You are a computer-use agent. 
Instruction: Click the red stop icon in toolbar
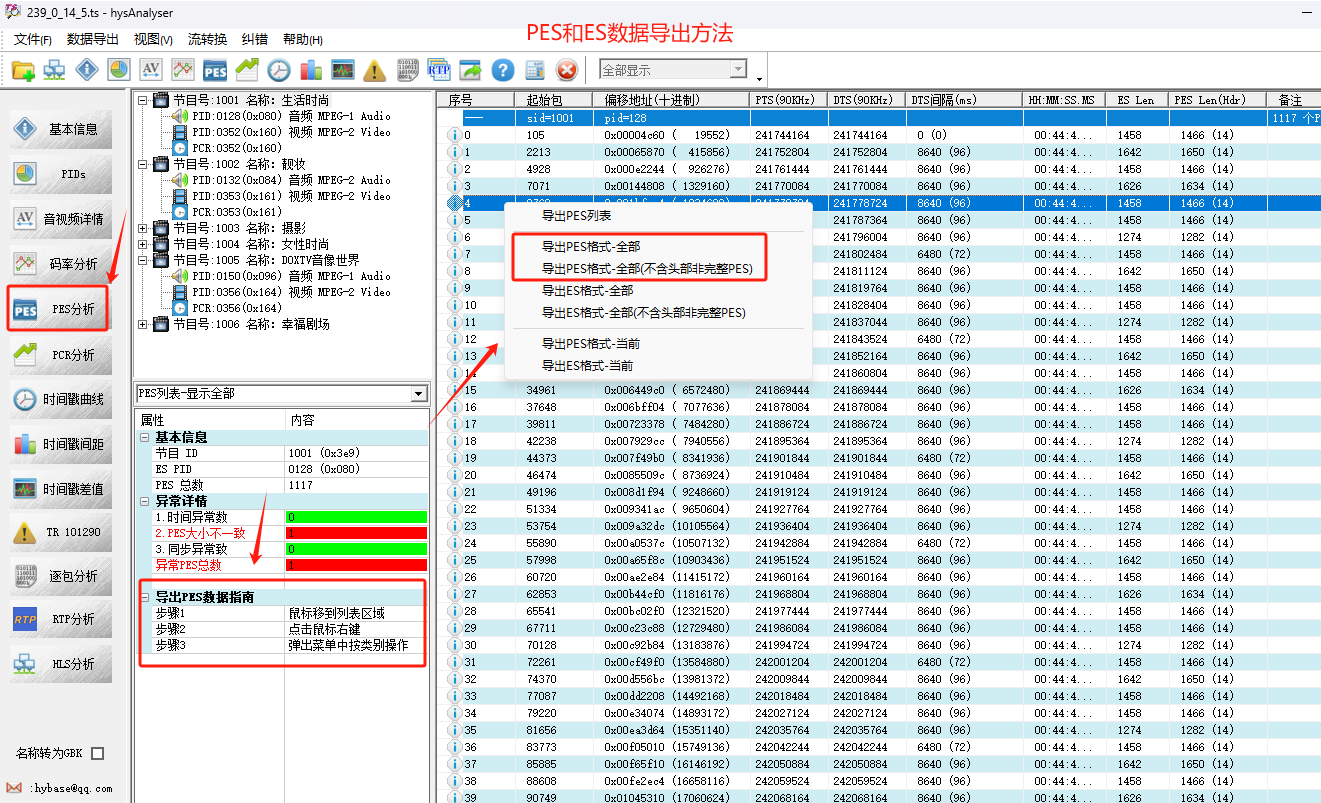[x=567, y=70]
